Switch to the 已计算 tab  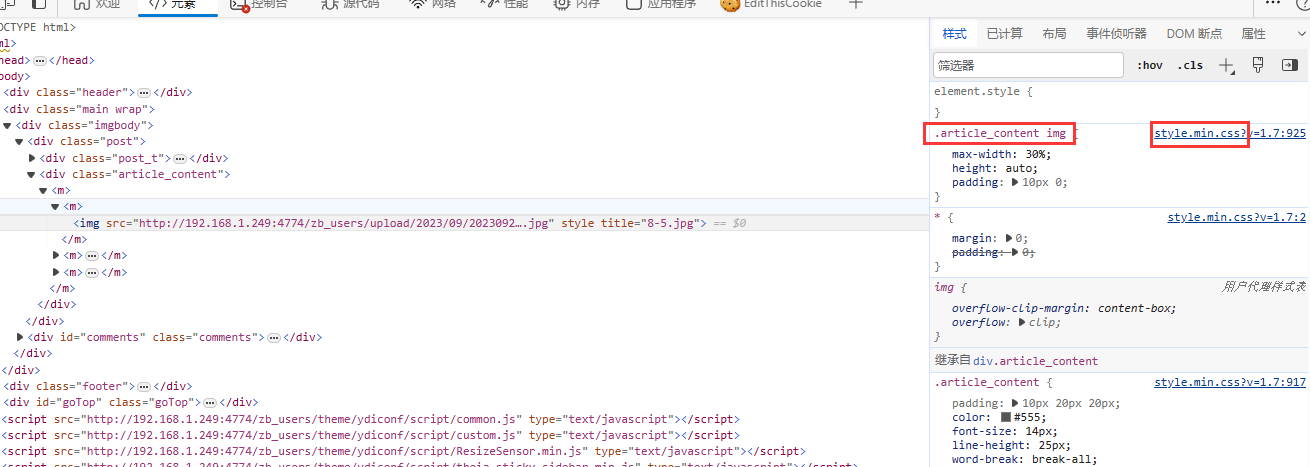click(x=1005, y=34)
